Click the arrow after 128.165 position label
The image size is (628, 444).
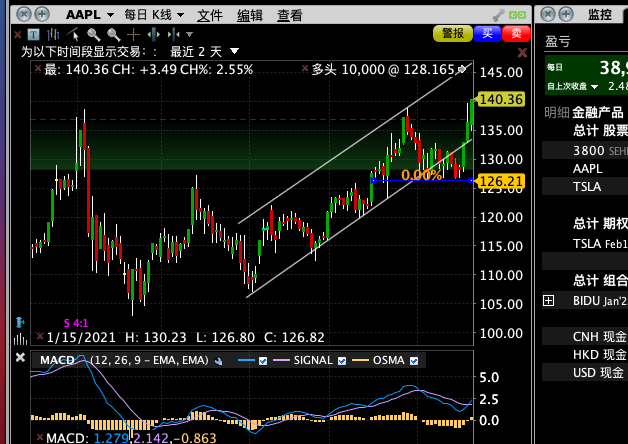tap(462, 69)
